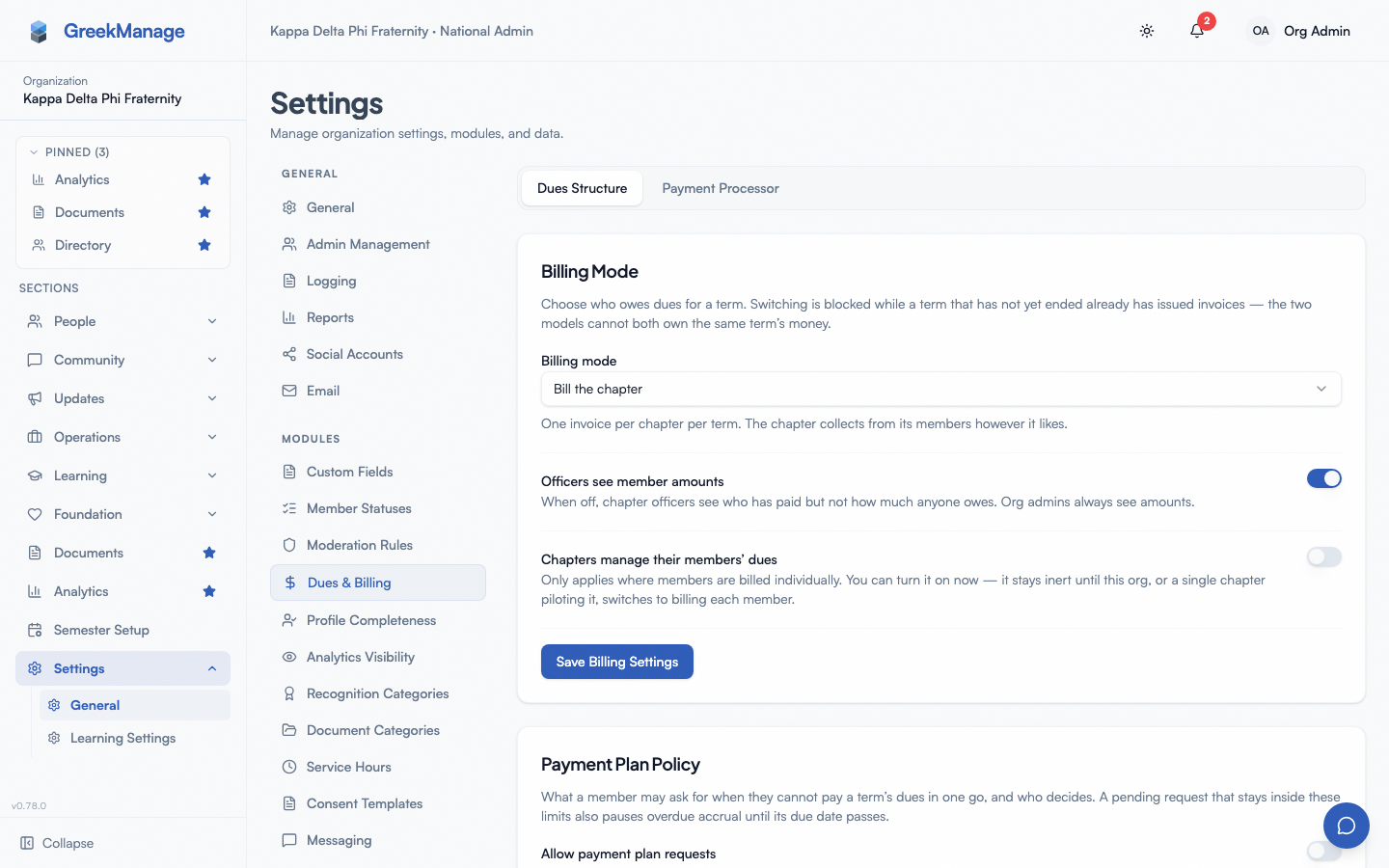Image resolution: width=1389 pixels, height=868 pixels.
Task: Open pinned Analytics link
Action: pos(82,179)
